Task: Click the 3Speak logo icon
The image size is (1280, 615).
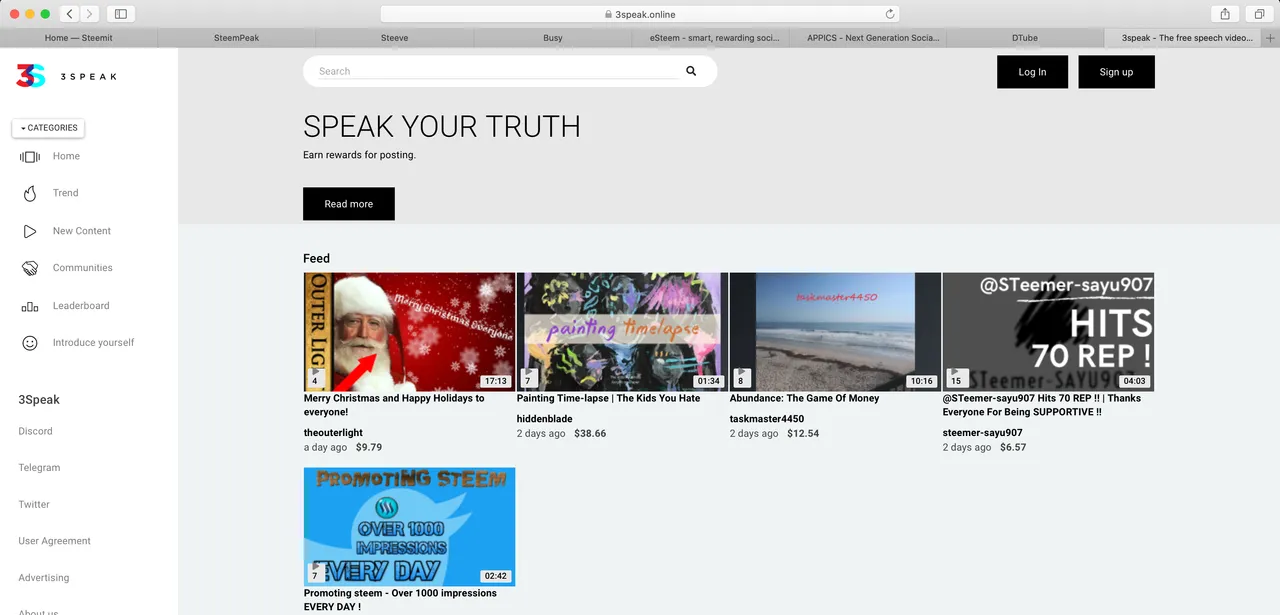Action: pos(31,75)
